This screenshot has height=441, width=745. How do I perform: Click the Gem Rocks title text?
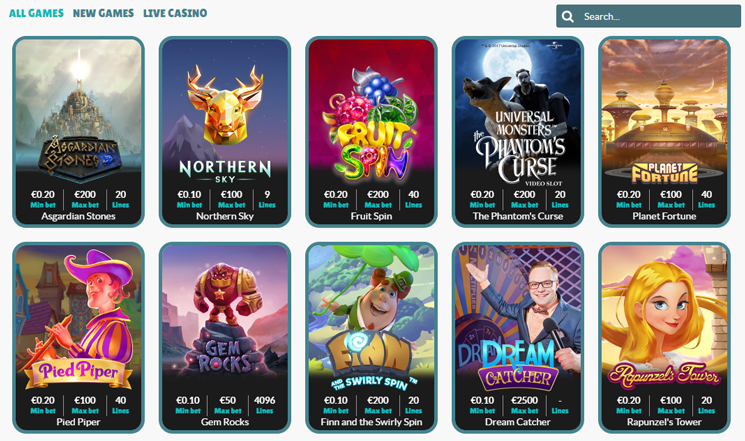tap(225, 422)
